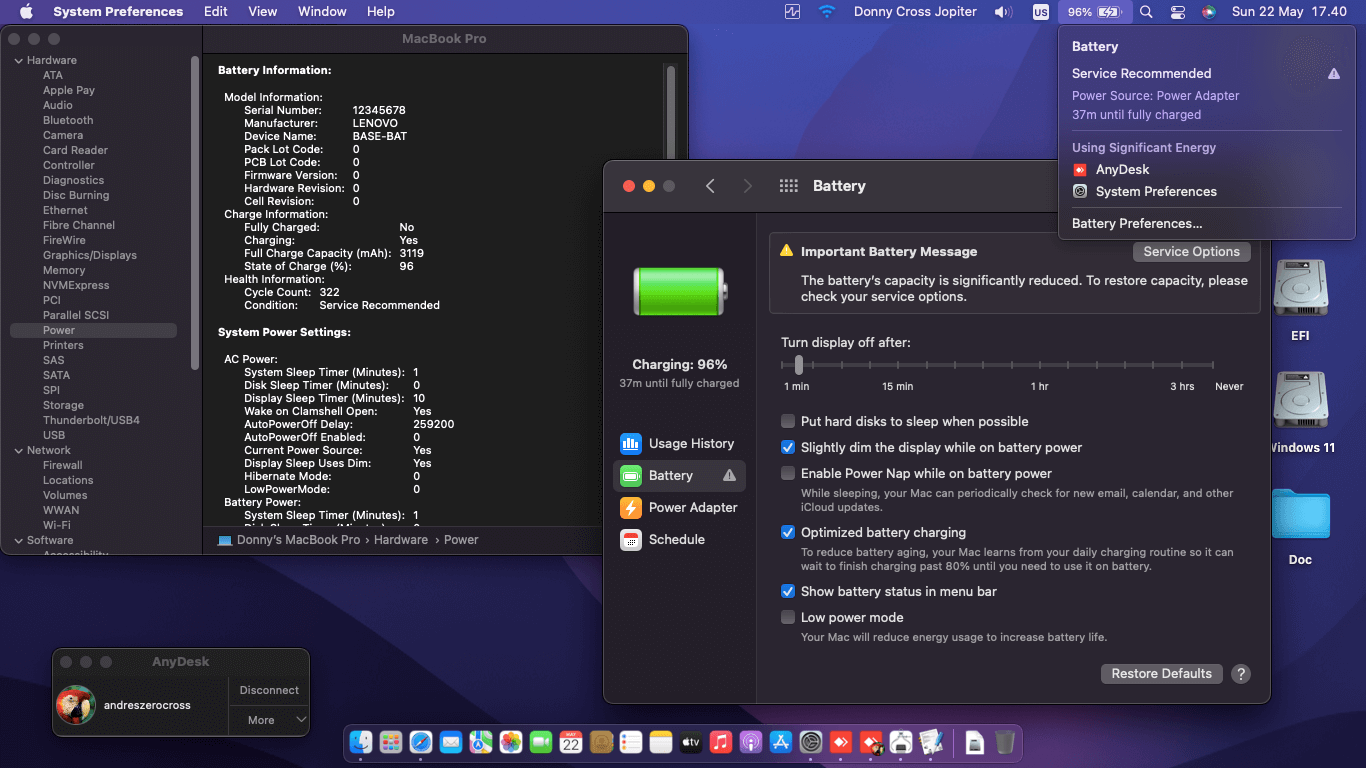Viewport: 1366px width, 768px height.
Task: Open the Calendar dock icon
Action: tap(571, 742)
